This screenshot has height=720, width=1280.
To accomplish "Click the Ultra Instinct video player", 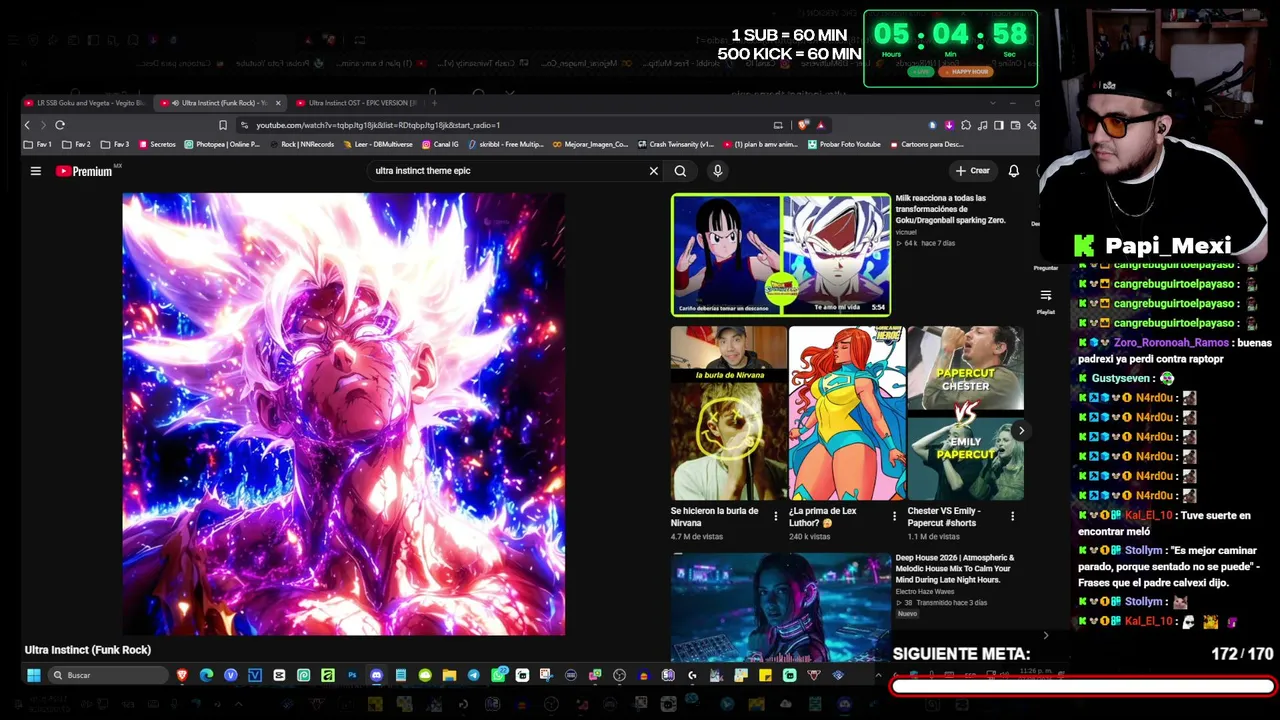I will (344, 414).
